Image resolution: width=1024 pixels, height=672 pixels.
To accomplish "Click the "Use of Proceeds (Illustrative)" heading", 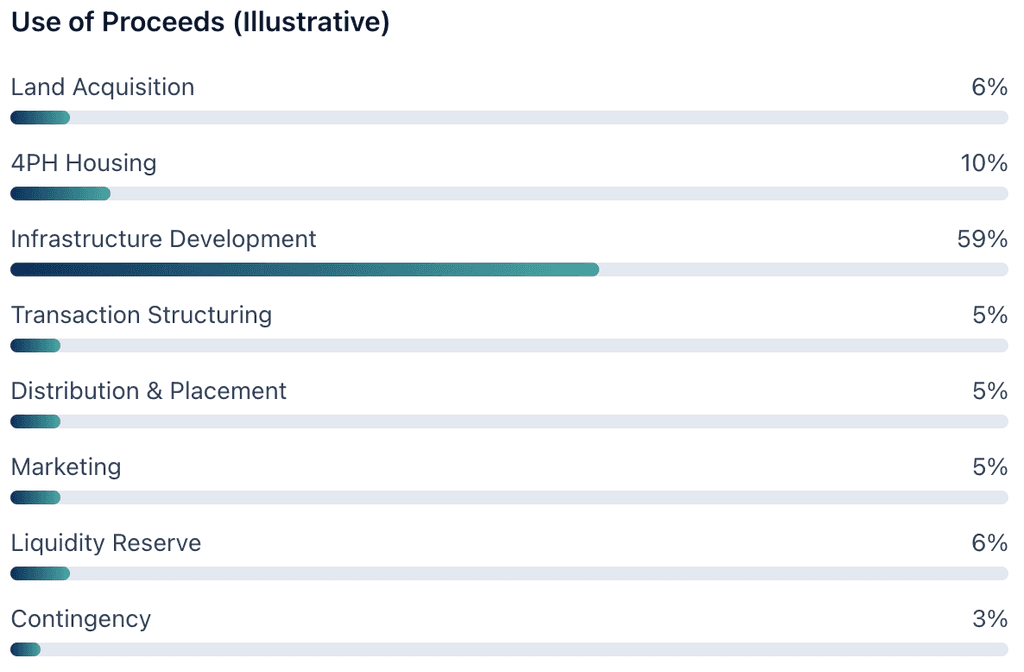I will (200, 23).
